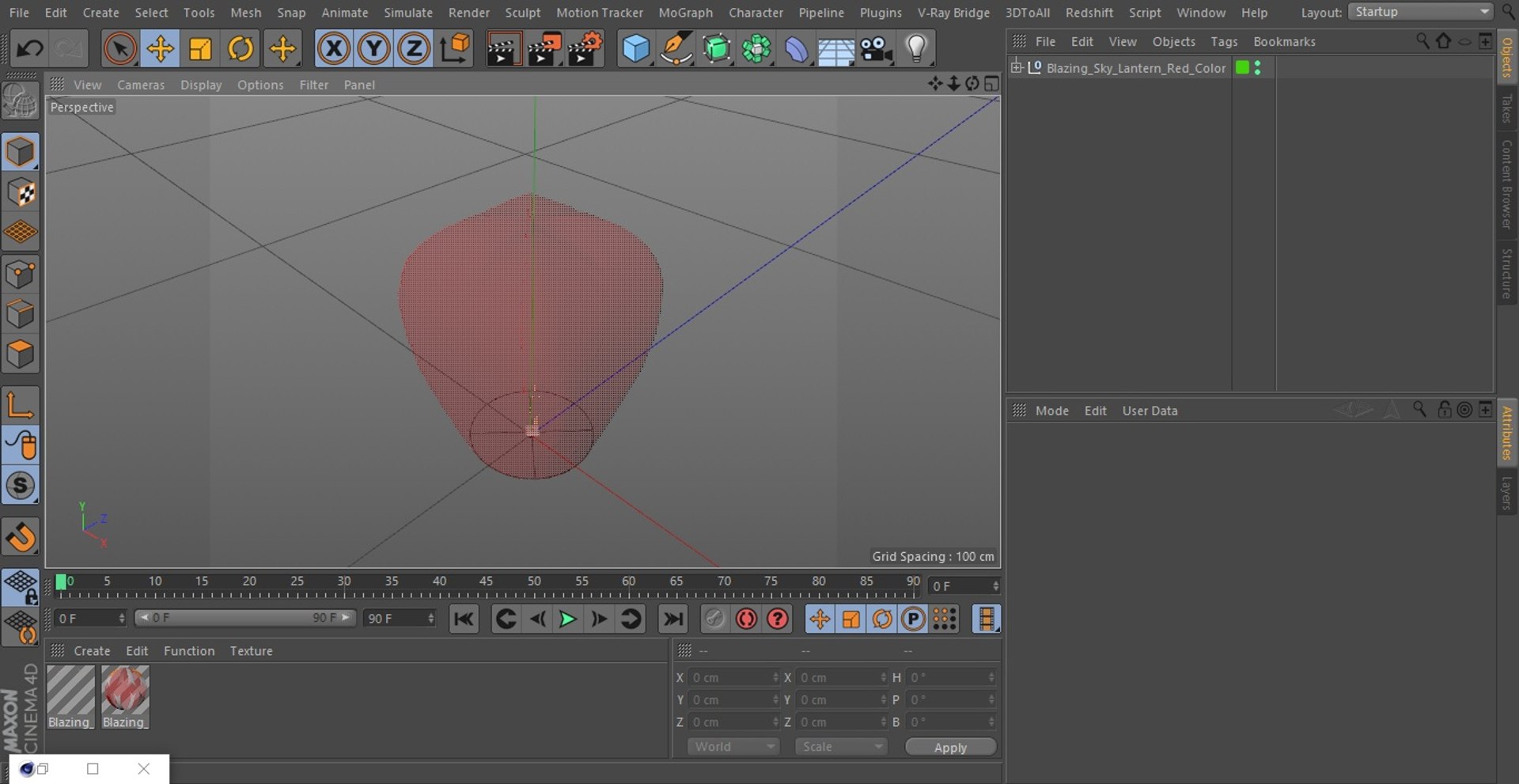Open the Simulate menu
Screen dimensions: 1519x784
point(408,13)
